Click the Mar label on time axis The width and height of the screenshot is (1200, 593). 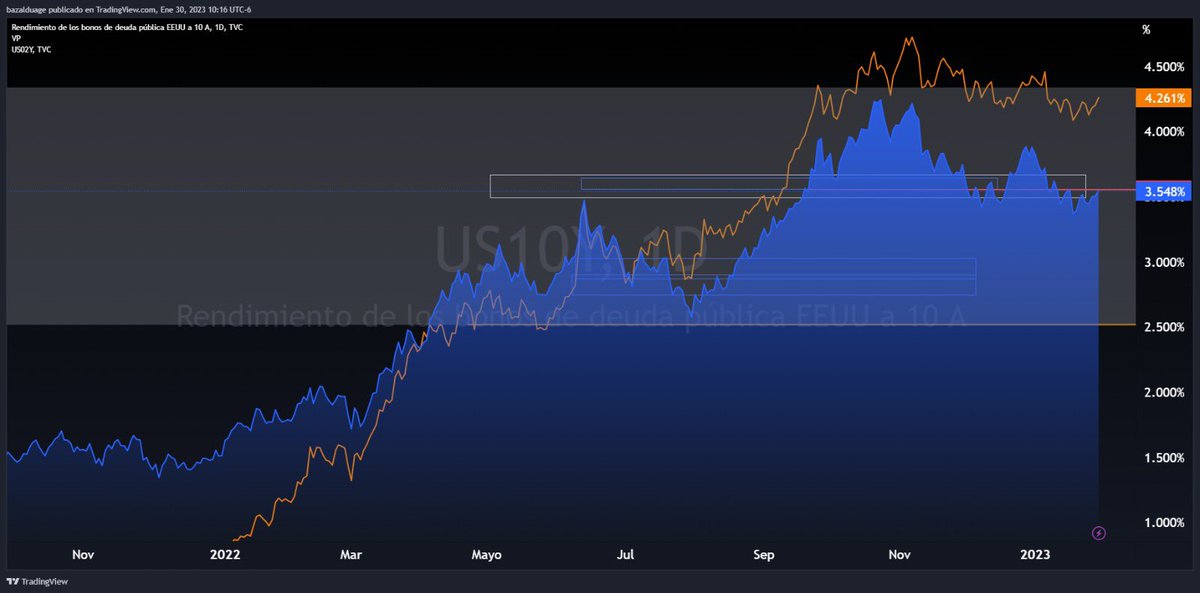pyautogui.click(x=351, y=554)
